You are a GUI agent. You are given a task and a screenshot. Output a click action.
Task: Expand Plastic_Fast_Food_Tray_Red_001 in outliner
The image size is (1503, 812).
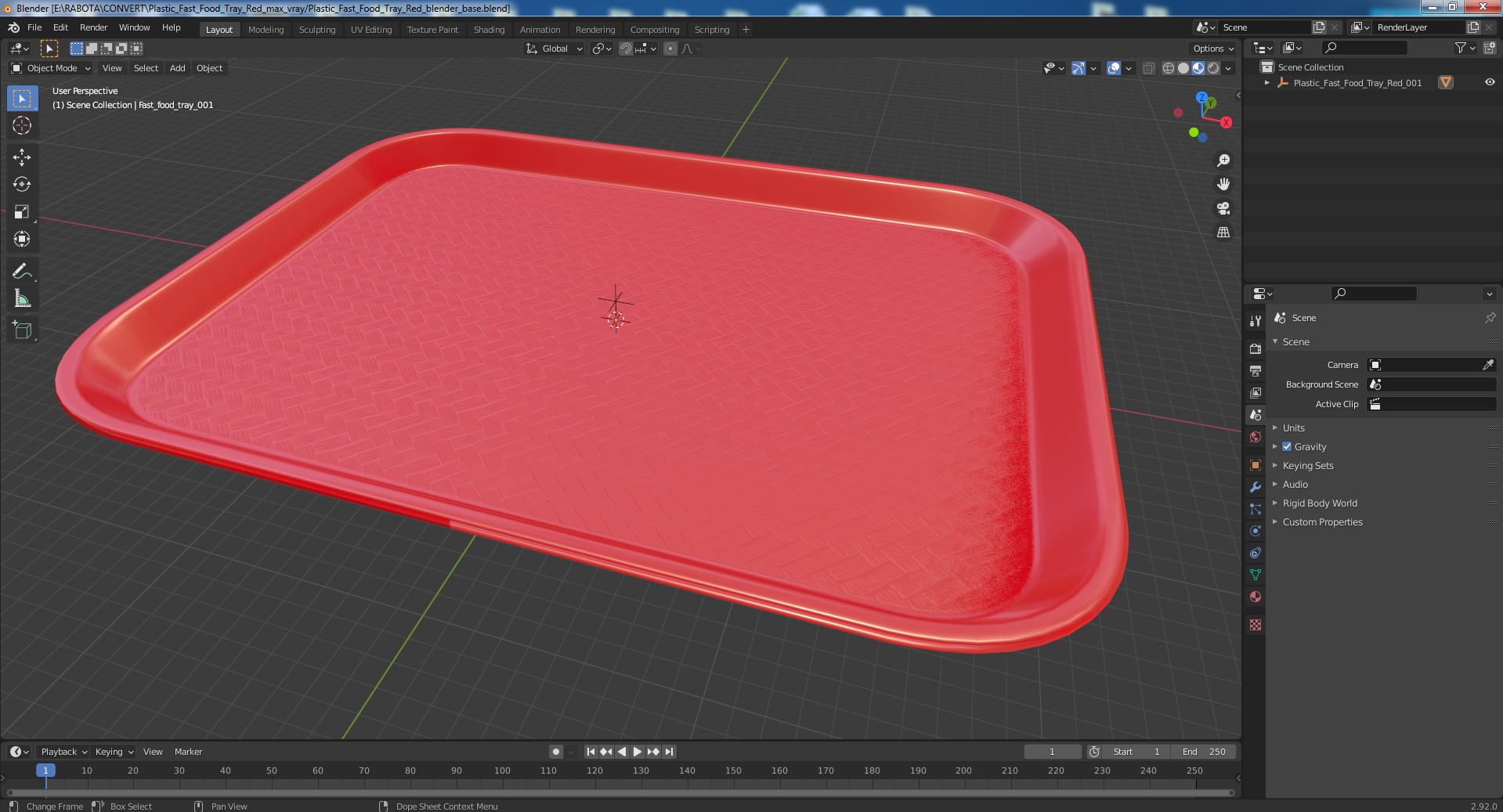[1267, 82]
